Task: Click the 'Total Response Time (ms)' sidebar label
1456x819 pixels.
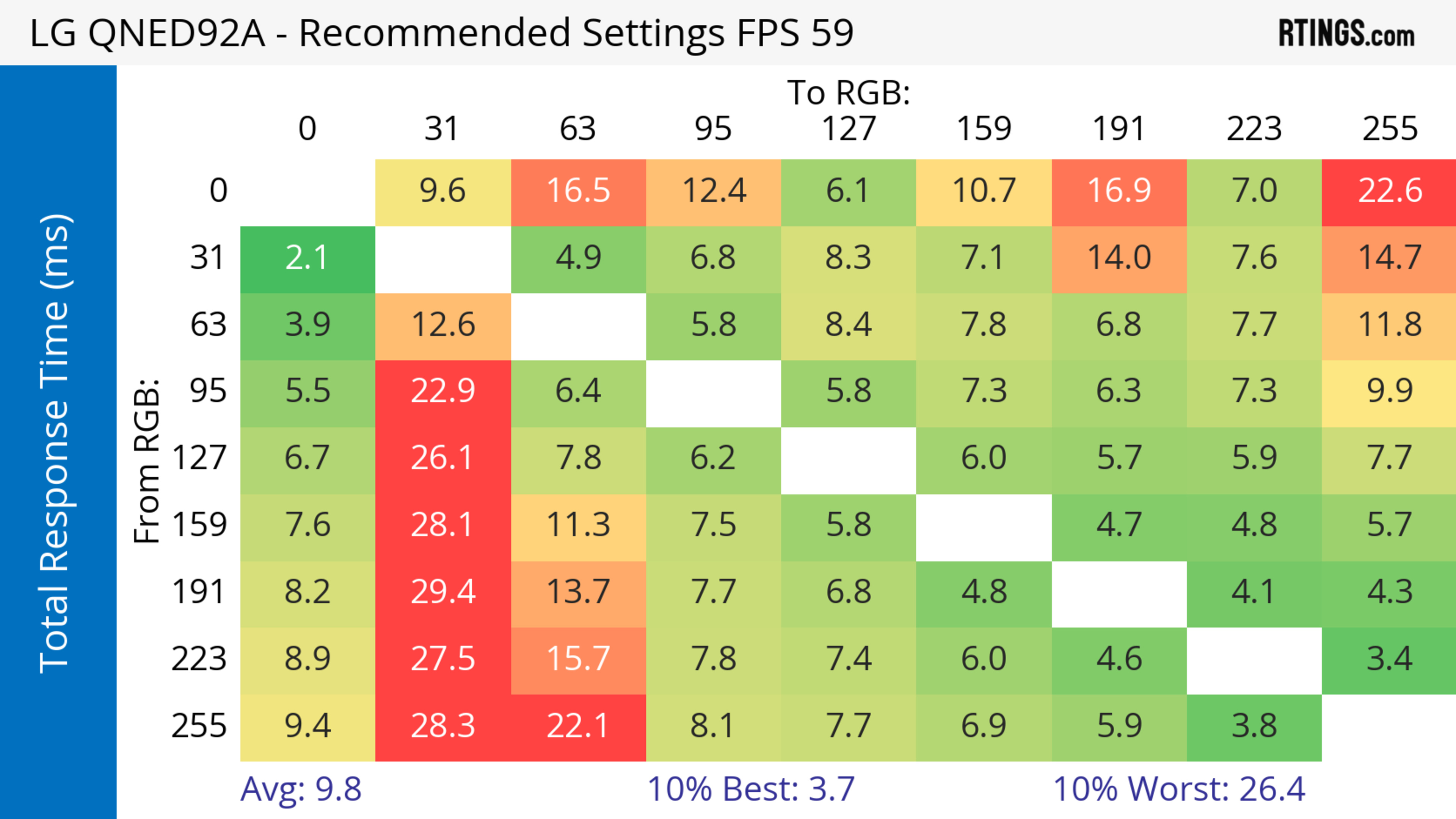Action: [55, 443]
